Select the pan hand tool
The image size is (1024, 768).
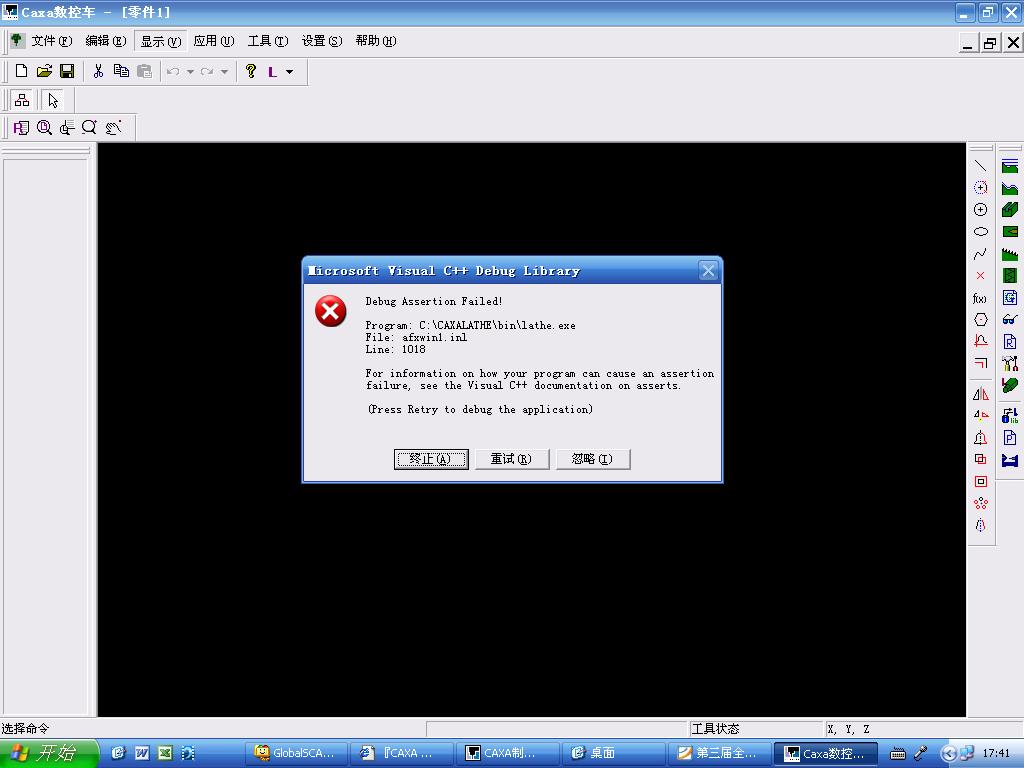112,128
